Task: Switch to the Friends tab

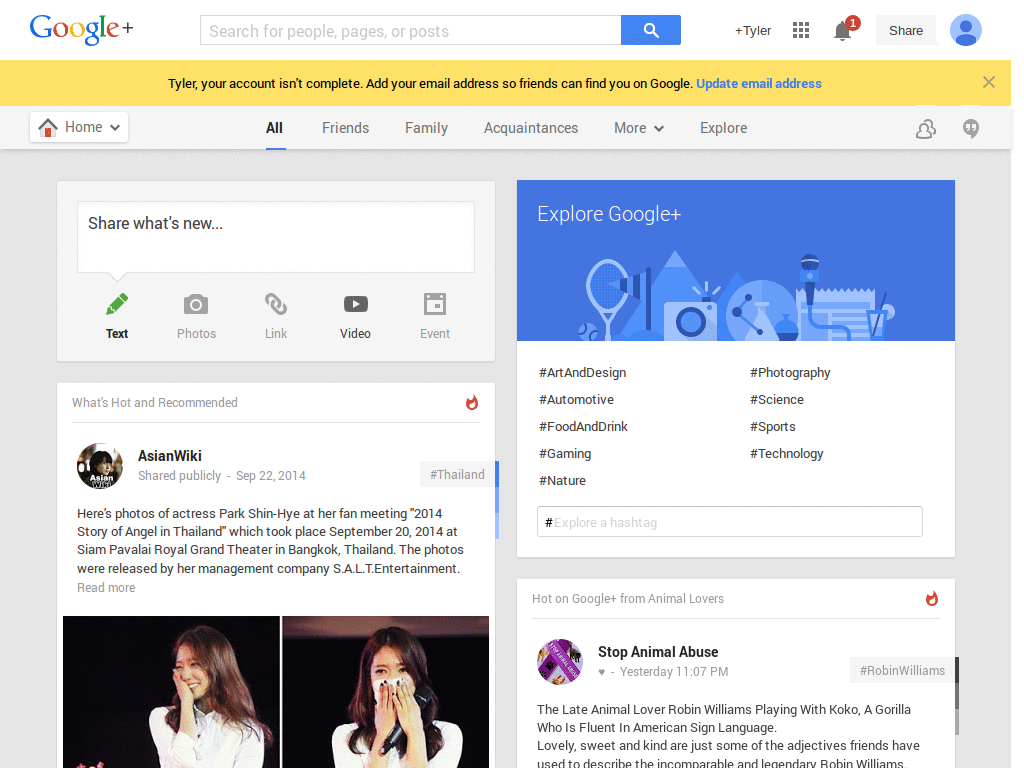Action: tap(345, 128)
